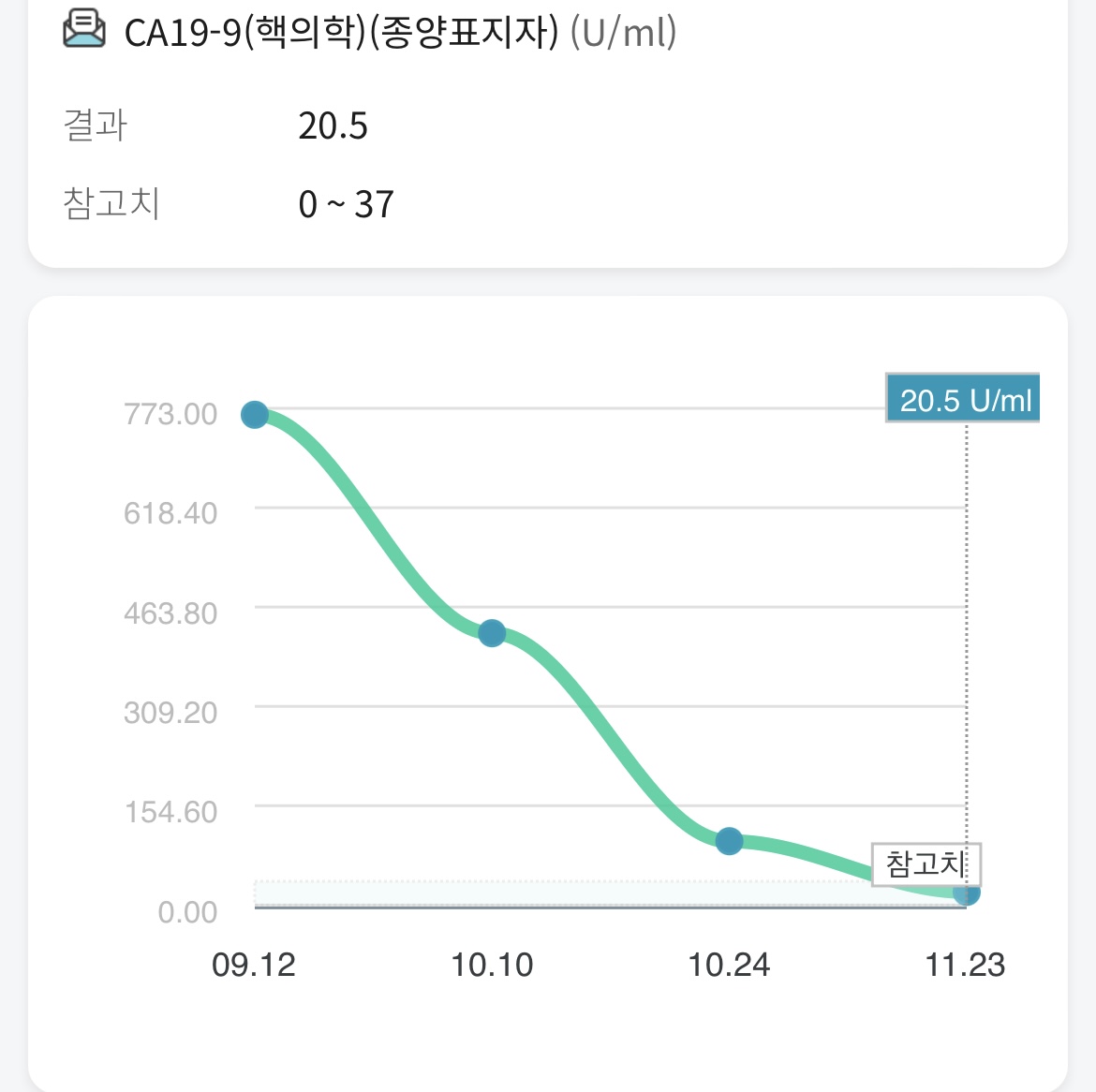The height and width of the screenshot is (1092, 1096).
Task: Select the 10.10 data point on the chart
Action: pos(492,633)
